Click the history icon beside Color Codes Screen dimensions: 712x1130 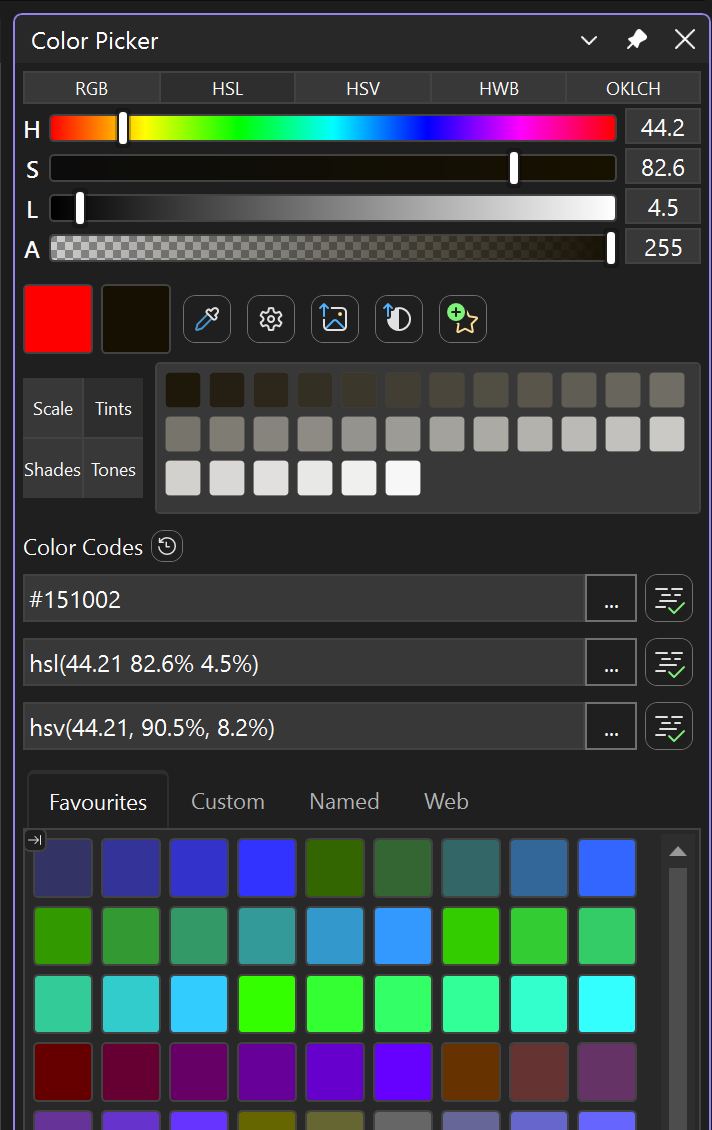[167, 547]
